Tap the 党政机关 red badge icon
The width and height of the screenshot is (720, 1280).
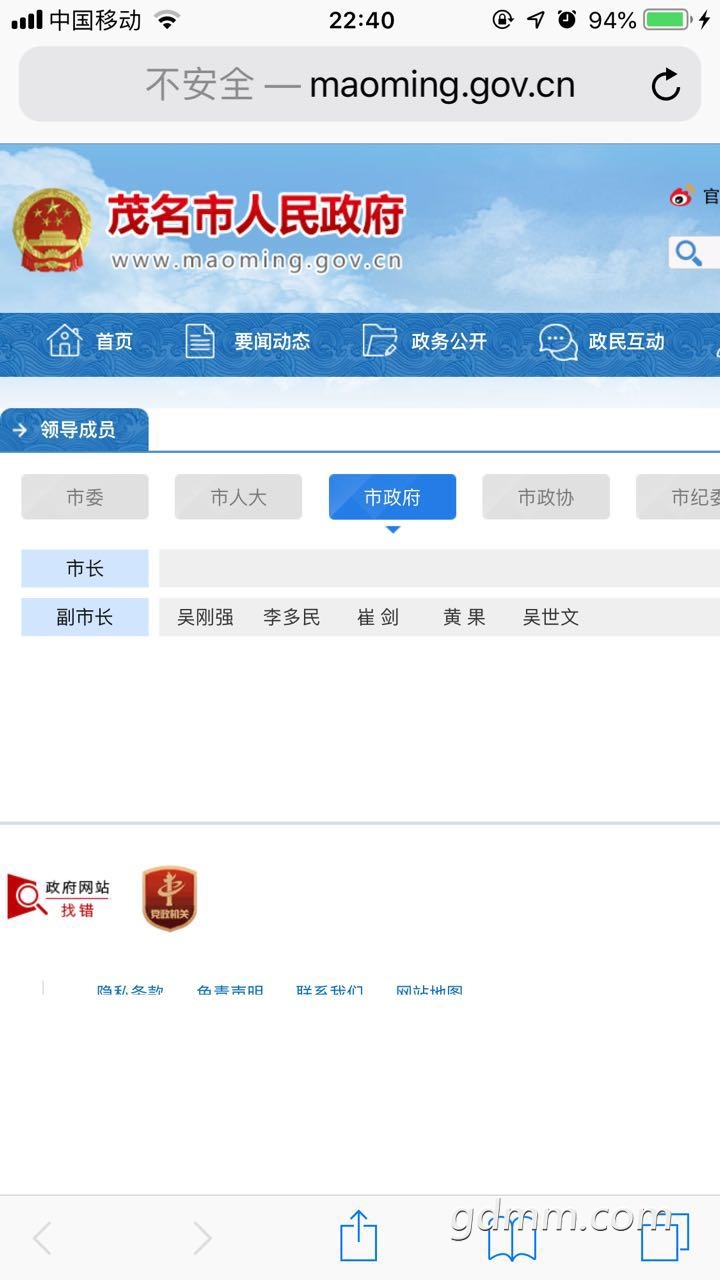pos(169,898)
